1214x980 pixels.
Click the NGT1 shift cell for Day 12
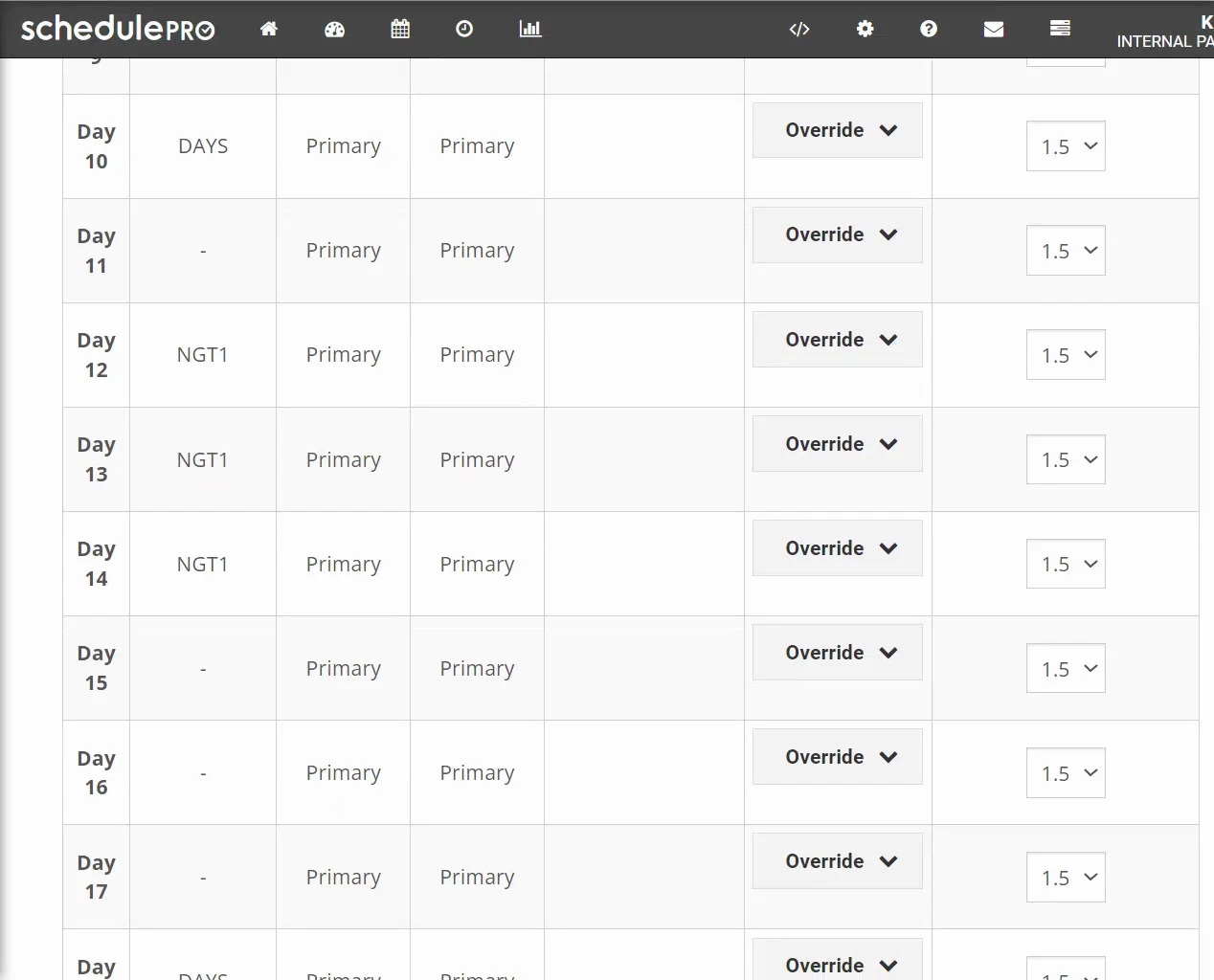coord(203,355)
